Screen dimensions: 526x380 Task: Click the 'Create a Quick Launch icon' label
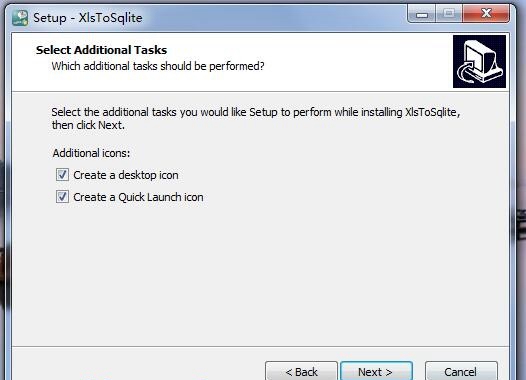(138, 197)
